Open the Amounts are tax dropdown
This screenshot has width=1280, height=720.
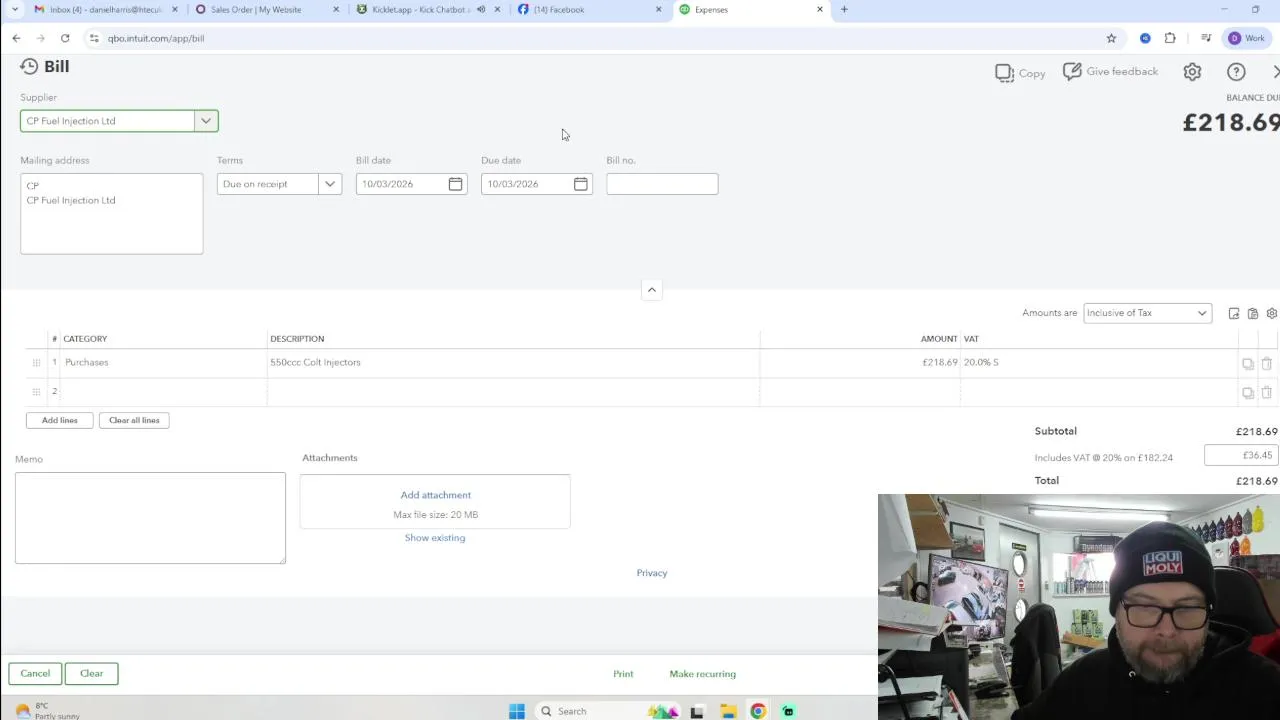tap(1147, 313)
